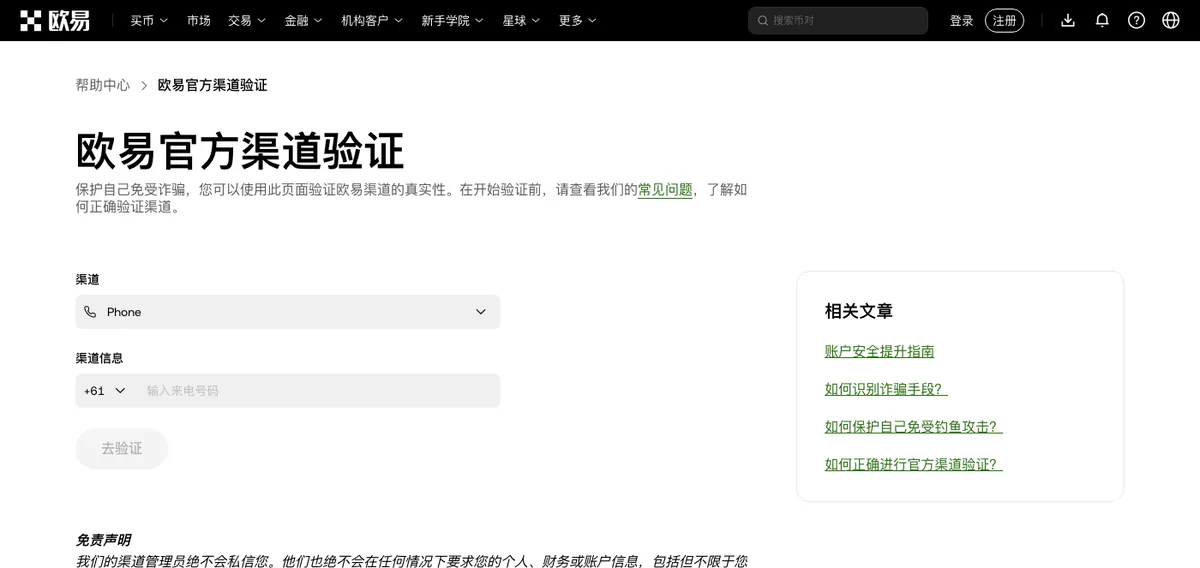This screenshot has height=568, width=1200.
Task: Open 如何保护自己免受钓鱼攻击？ article
Action: point(913,426)
